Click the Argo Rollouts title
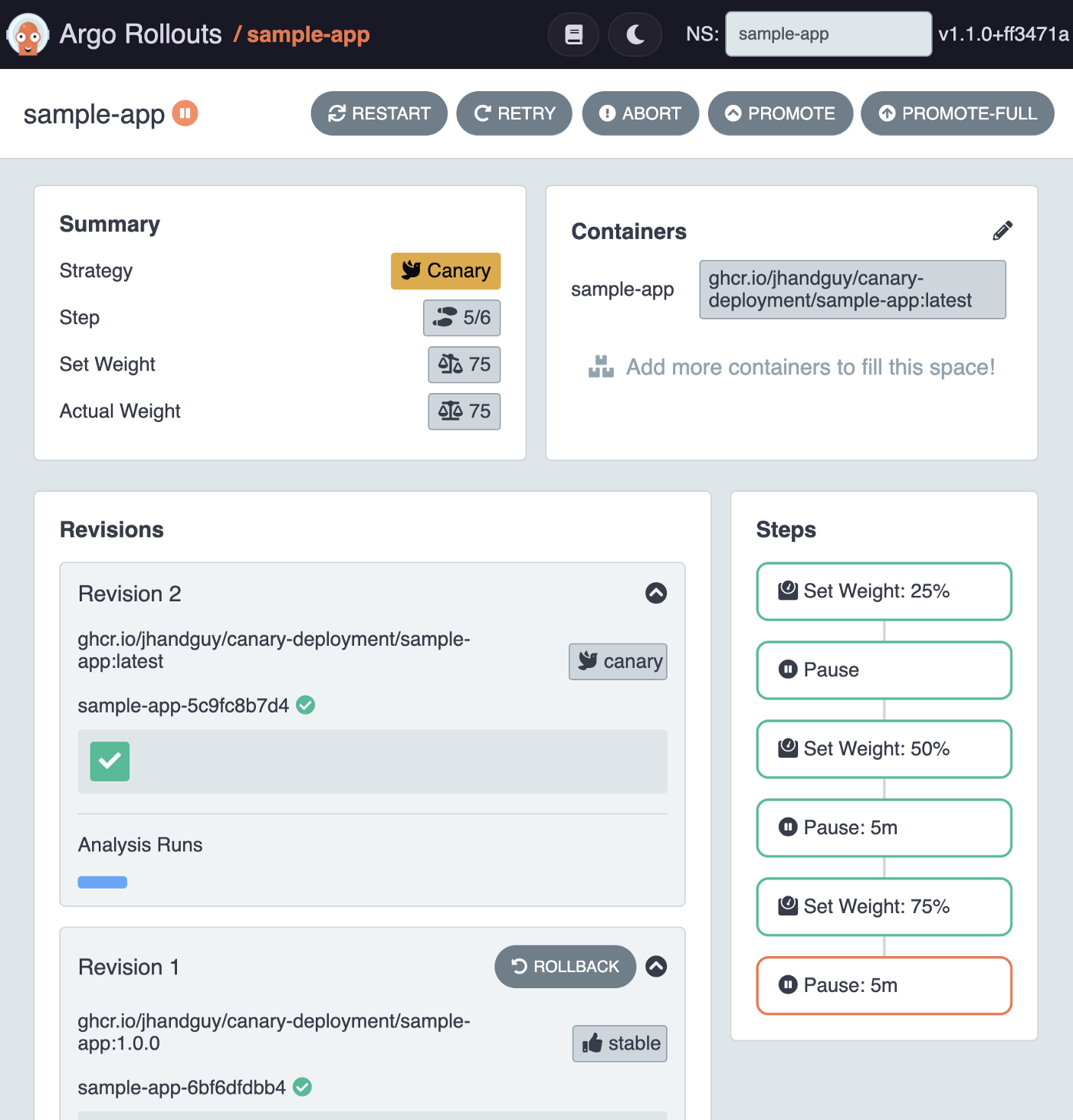The image size is (1073, 1120). click(141, 34)
